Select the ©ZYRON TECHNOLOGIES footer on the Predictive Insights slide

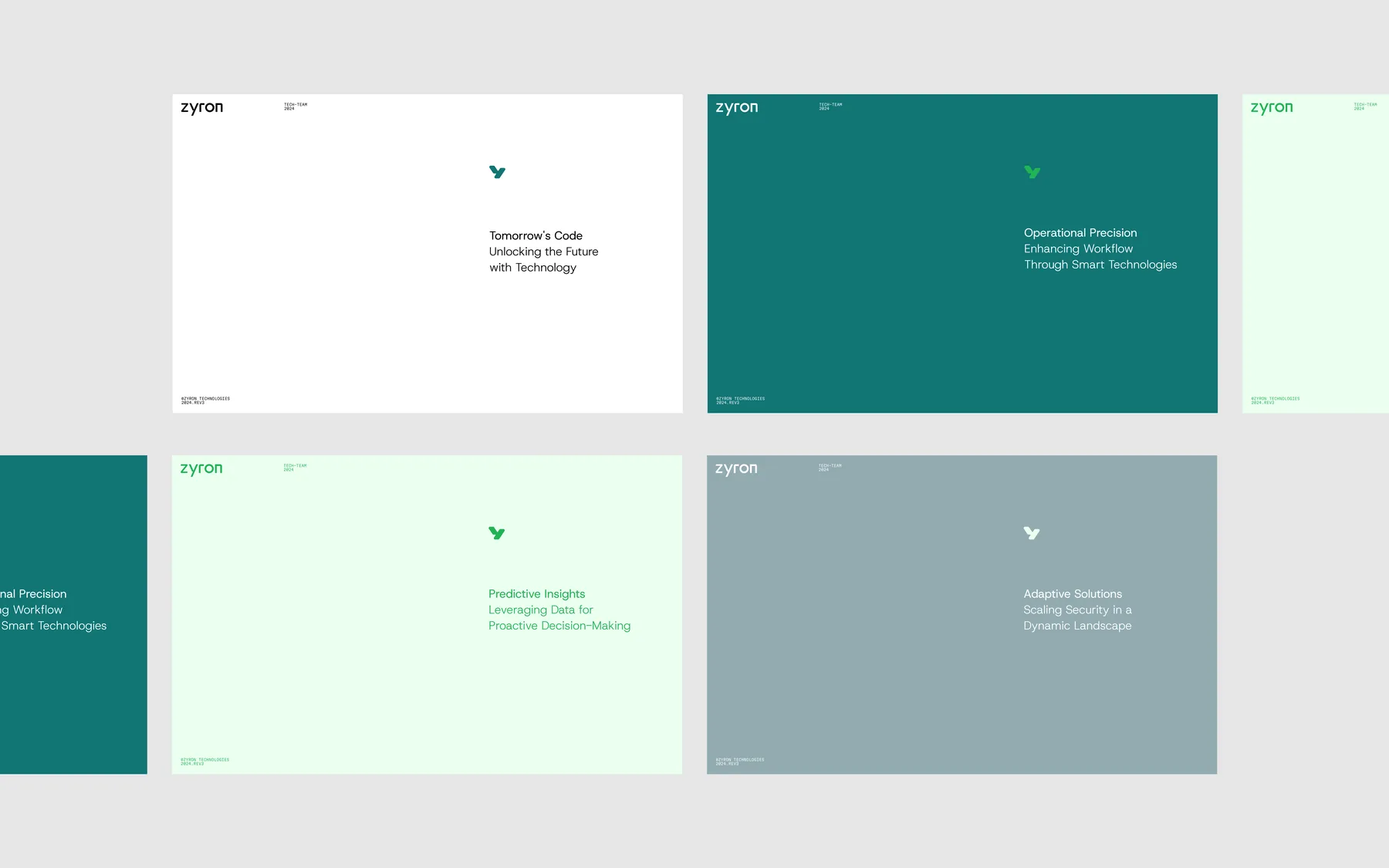(204, 762)
